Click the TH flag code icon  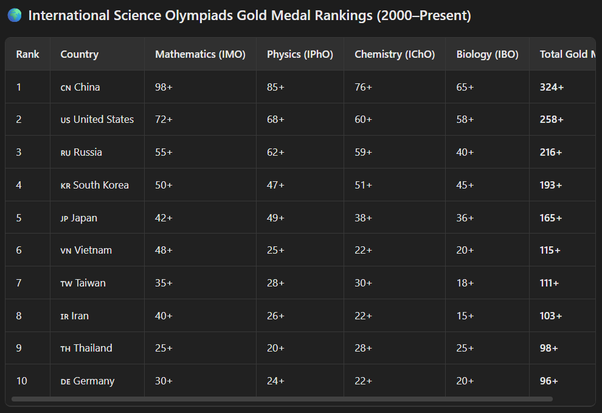[x=65, y=349]
